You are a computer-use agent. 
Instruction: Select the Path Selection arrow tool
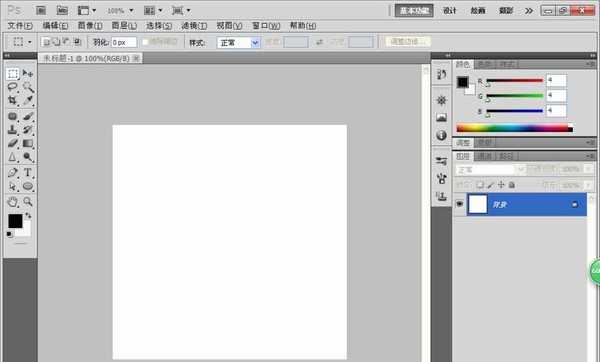pyautogui.click(x=13, y=186)
